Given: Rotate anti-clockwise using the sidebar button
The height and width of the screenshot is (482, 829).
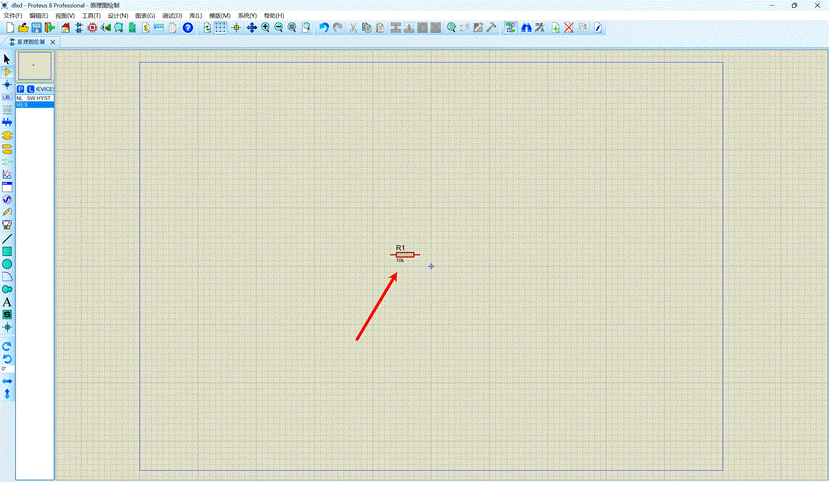Looking at the screenshot, I should (7, 359).
